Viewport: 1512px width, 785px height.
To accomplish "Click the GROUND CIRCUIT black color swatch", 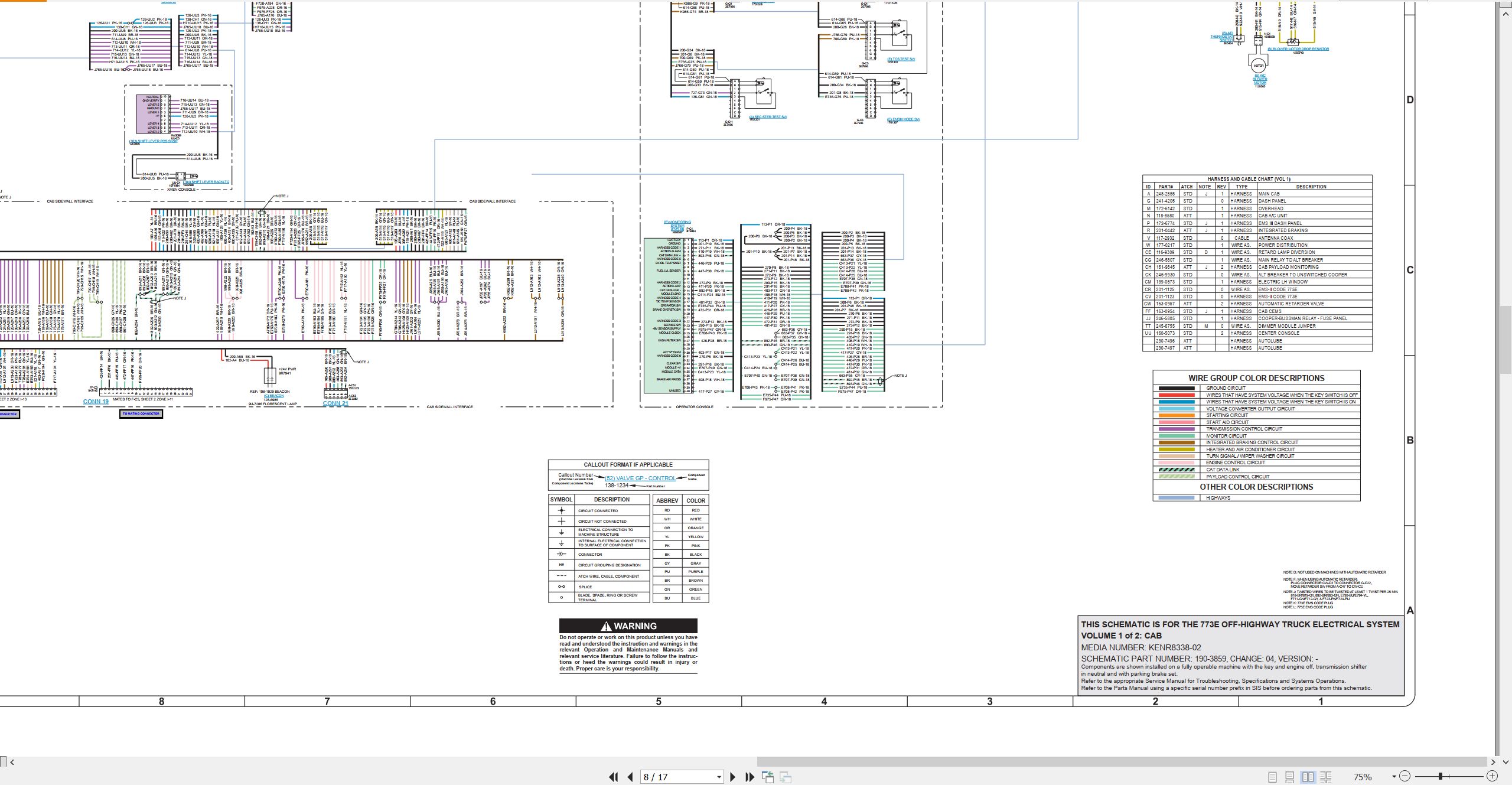I will click(x=1177, y=388).
